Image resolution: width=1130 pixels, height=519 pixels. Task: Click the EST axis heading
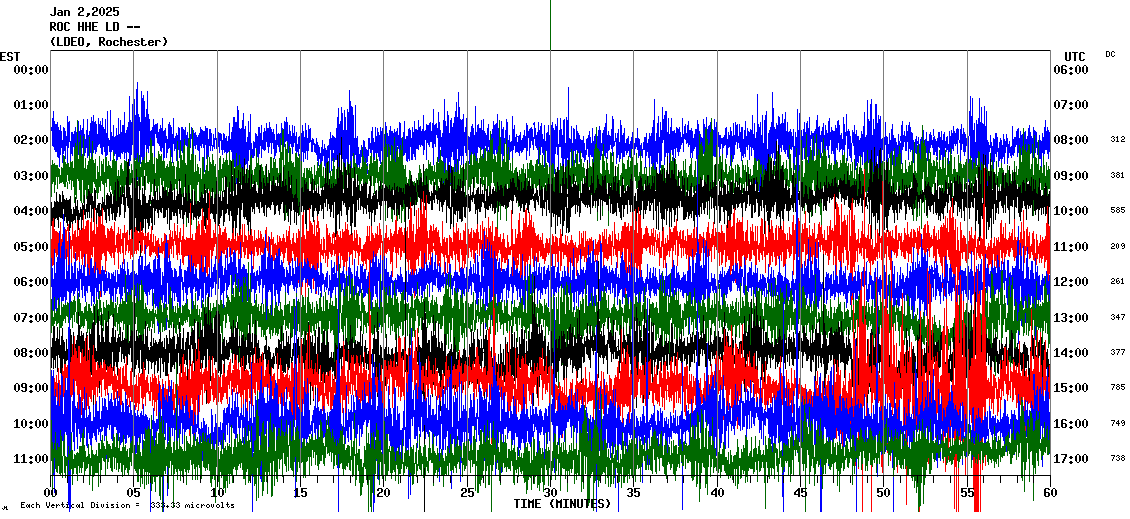10,56
